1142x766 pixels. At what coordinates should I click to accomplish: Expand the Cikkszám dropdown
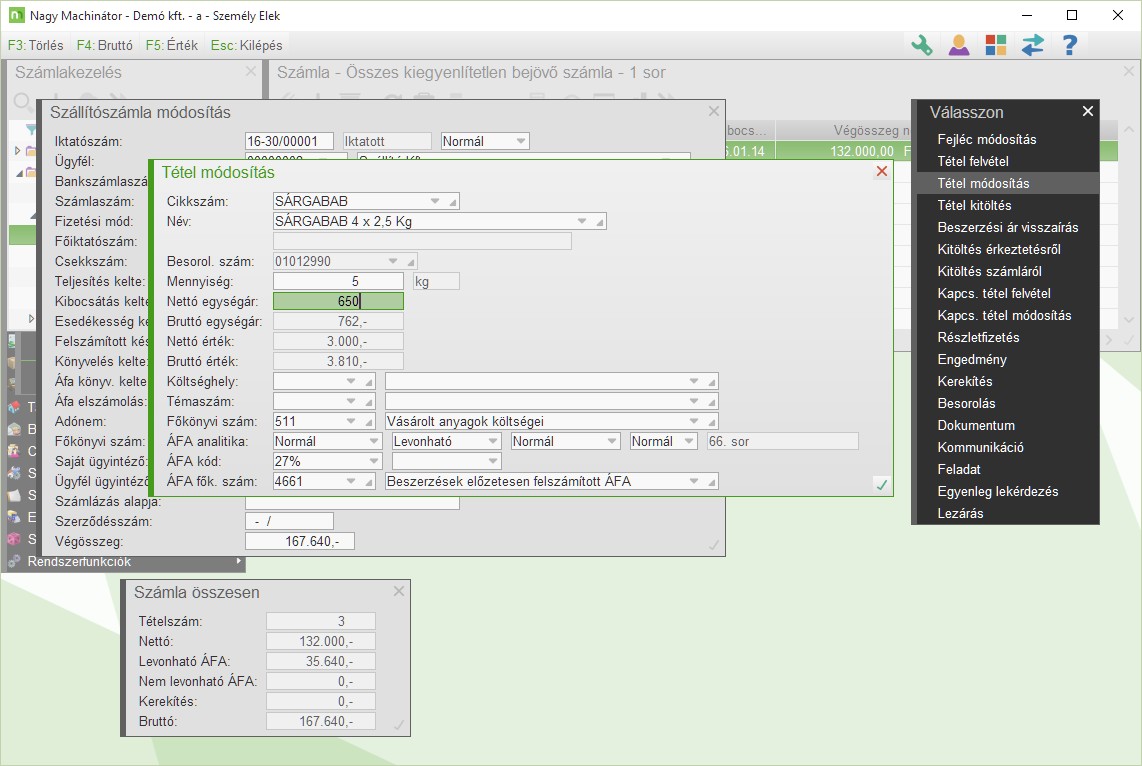(435, 201)
